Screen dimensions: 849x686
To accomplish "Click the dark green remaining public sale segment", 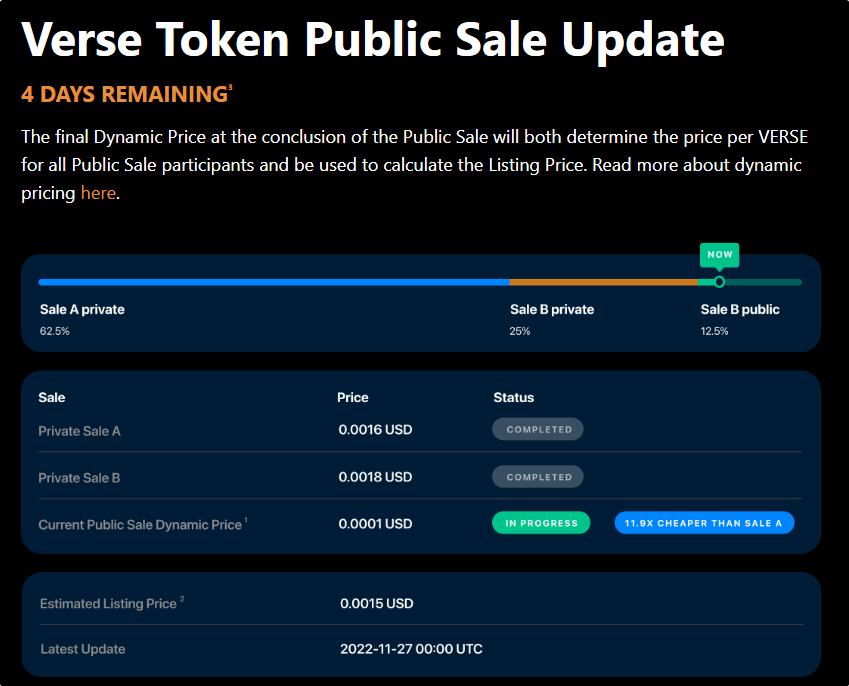I will coord(763,282).
